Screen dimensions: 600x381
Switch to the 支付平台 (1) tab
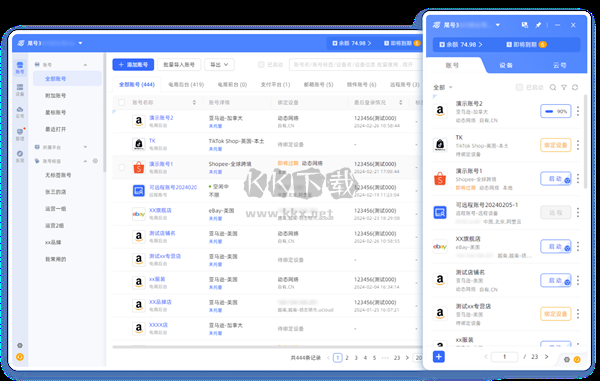coord(275,85)
